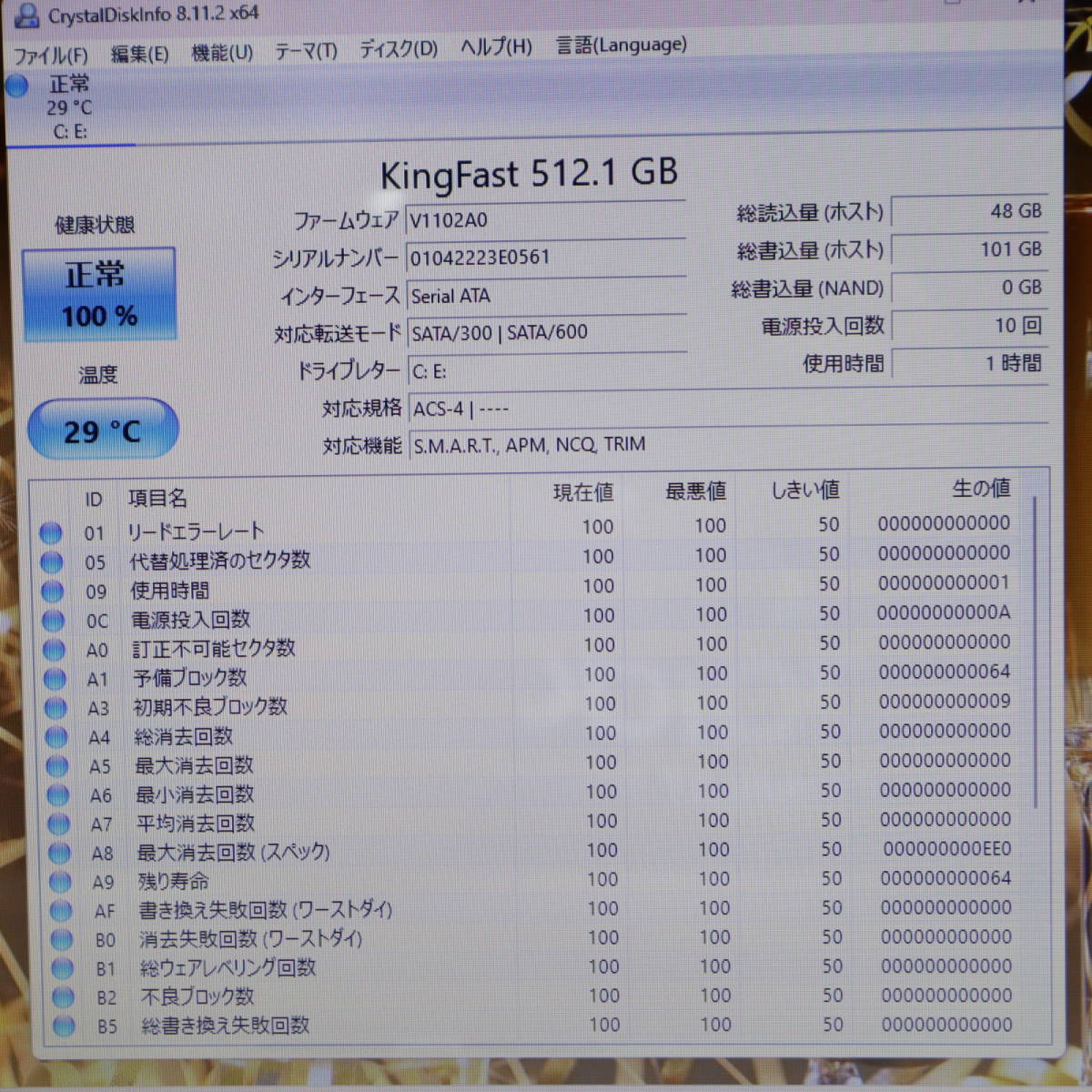Screen dimensions: 1092x1092
Task: Select the 残り寿命 row name
Action: click(173, 882)
